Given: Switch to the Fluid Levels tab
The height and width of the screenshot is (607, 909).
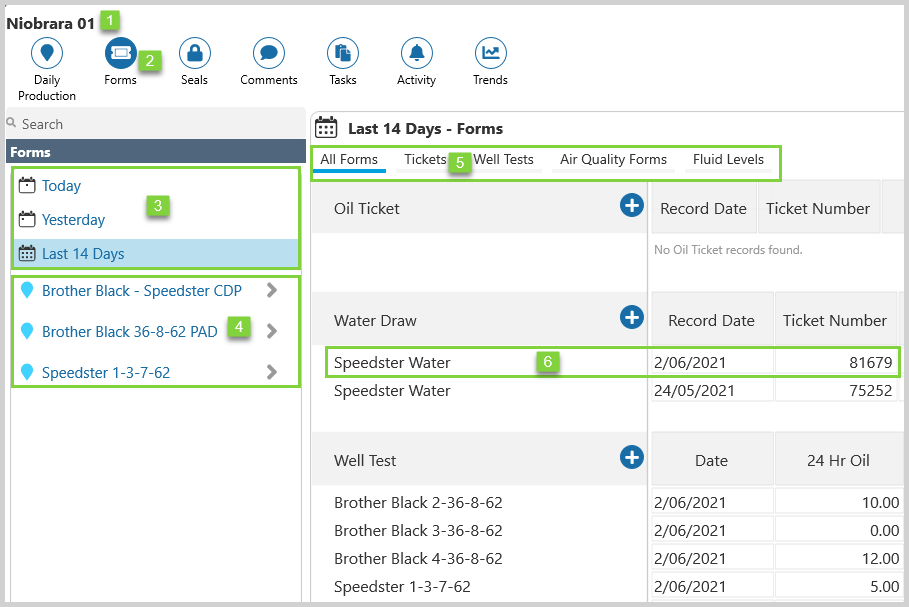Looking at the screenshot, I should tap(728, 160).
